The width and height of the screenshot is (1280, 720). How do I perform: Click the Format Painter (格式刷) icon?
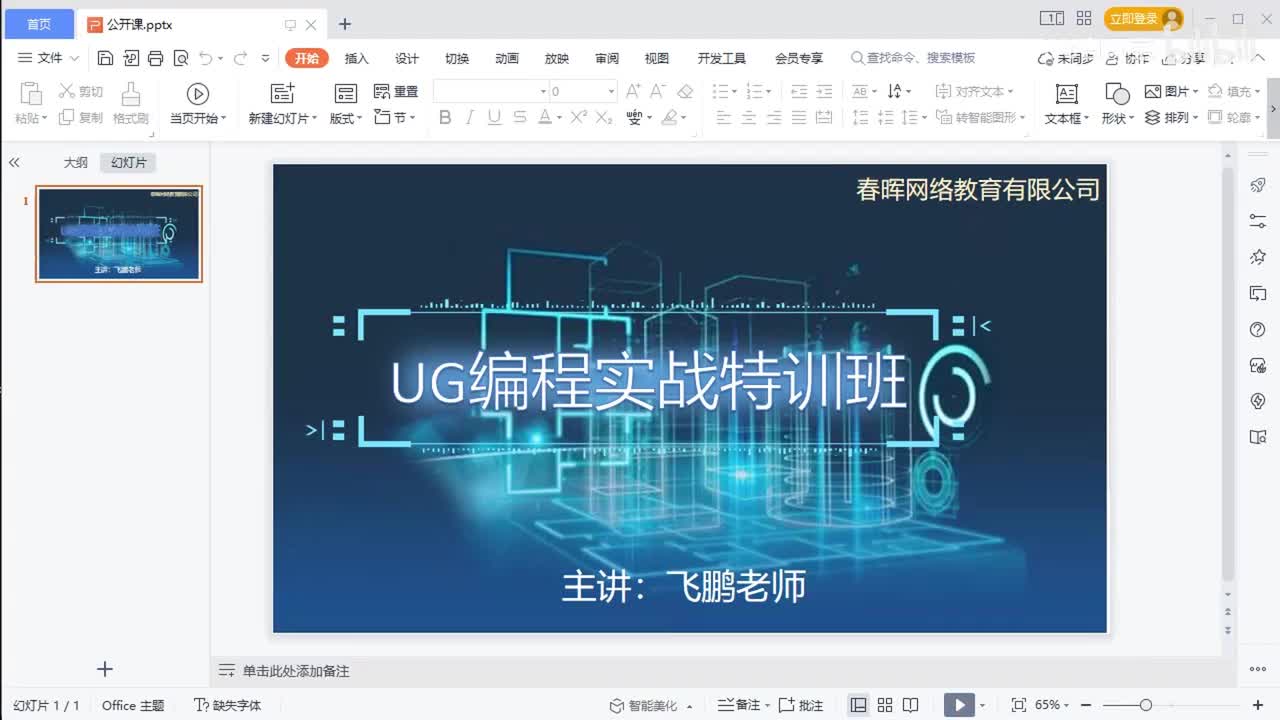130,93
